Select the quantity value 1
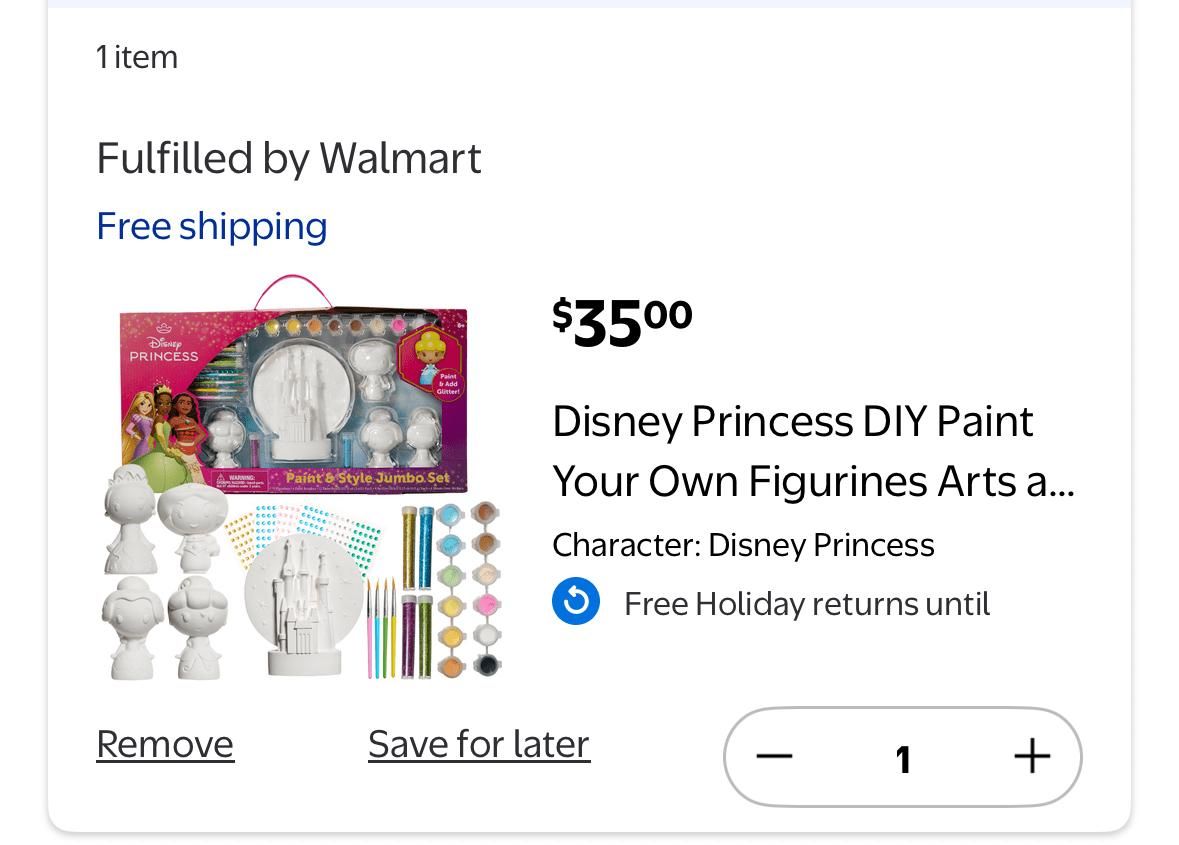This screenshot has height=845, width=1179. (903, 759)
